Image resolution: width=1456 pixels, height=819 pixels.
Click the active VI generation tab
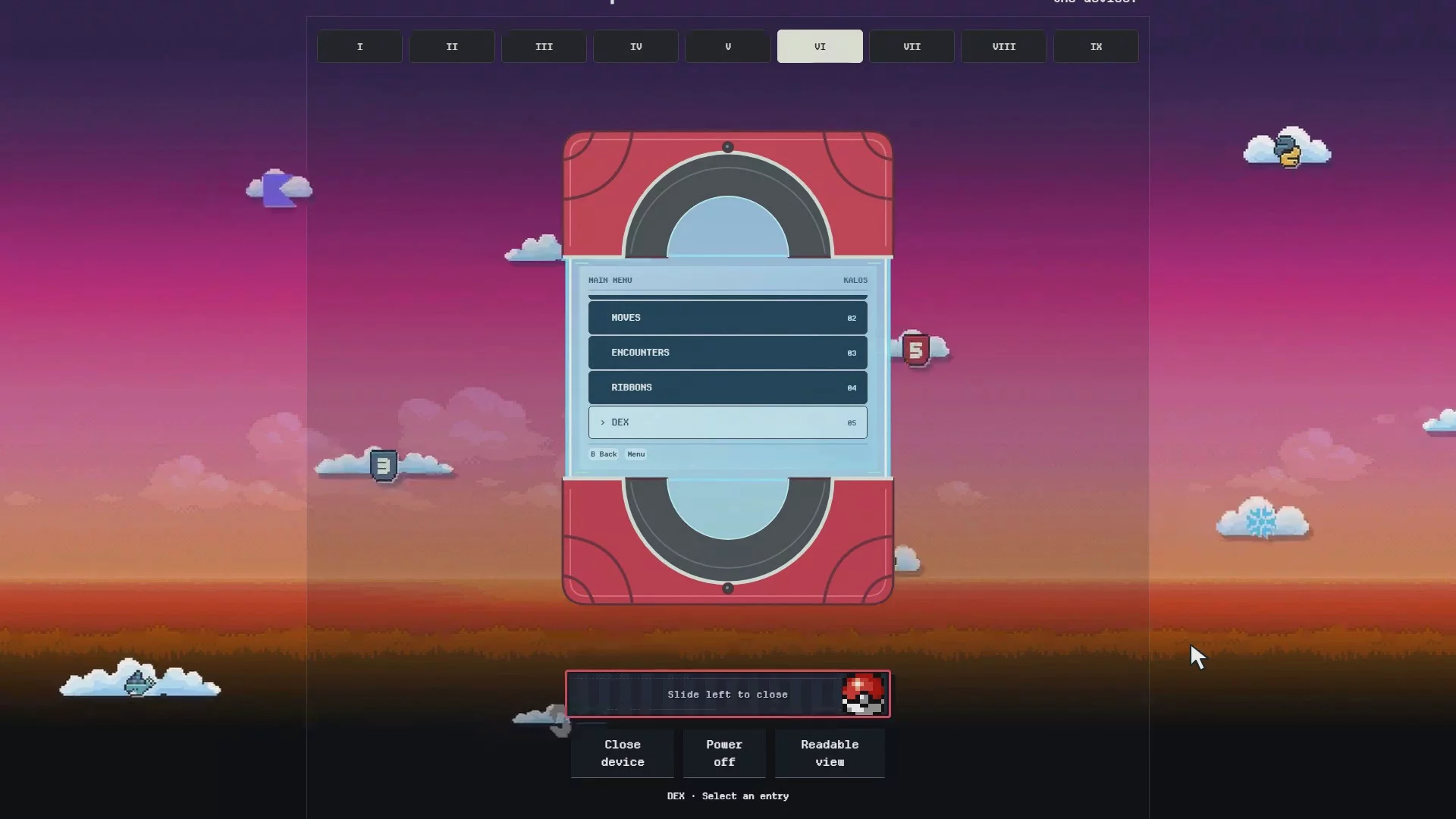(820, 46)
